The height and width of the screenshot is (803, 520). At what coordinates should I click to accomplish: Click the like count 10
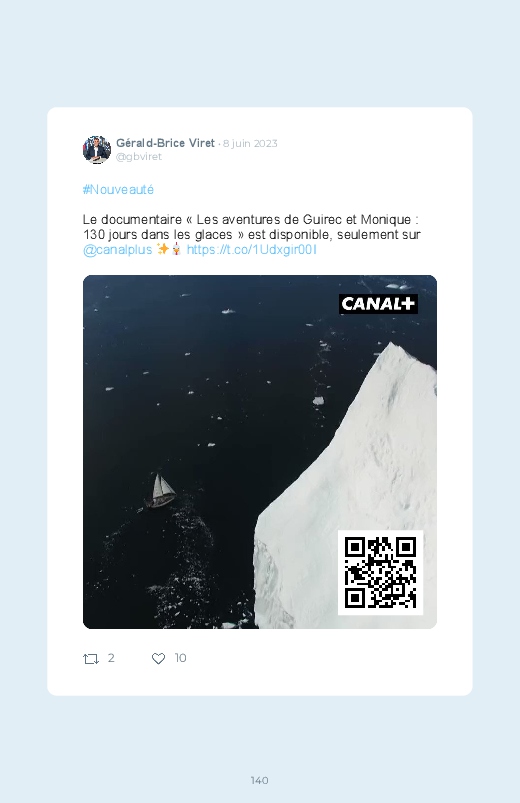tap(180, 658)
